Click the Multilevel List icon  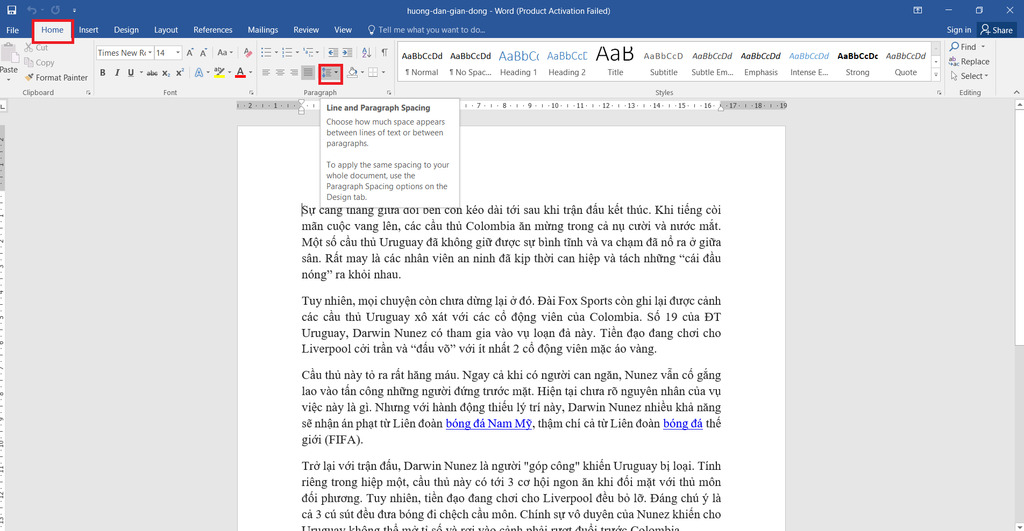pyautogui.click(x=308, y=53)
